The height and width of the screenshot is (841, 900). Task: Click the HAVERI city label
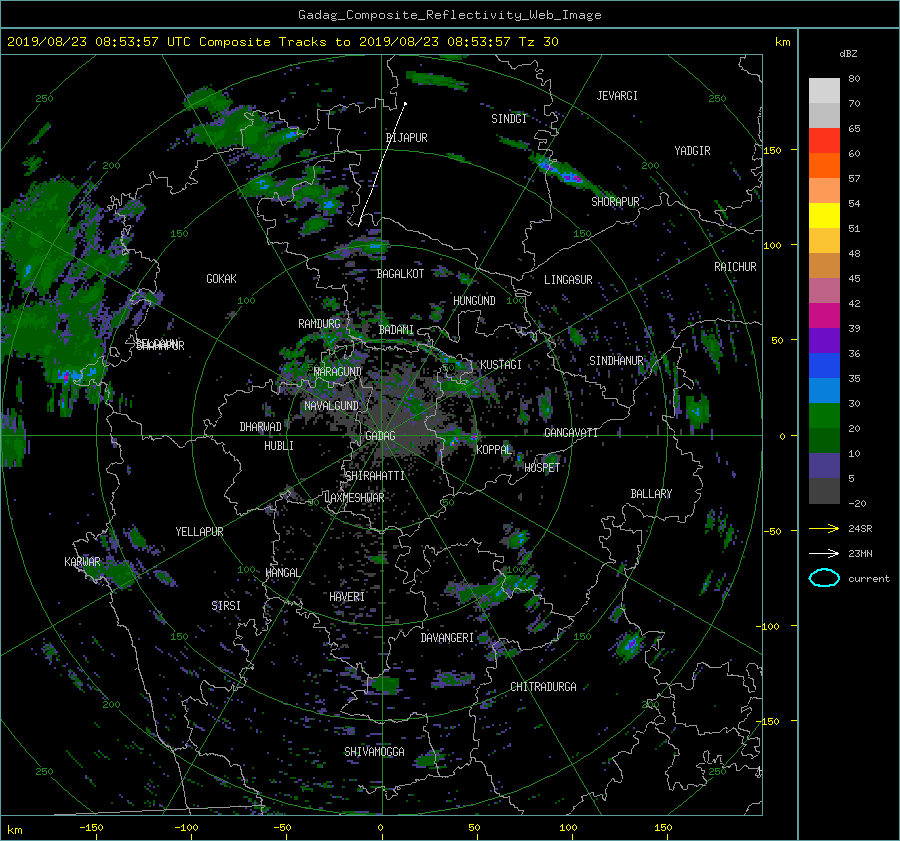[x=347, y=597]
